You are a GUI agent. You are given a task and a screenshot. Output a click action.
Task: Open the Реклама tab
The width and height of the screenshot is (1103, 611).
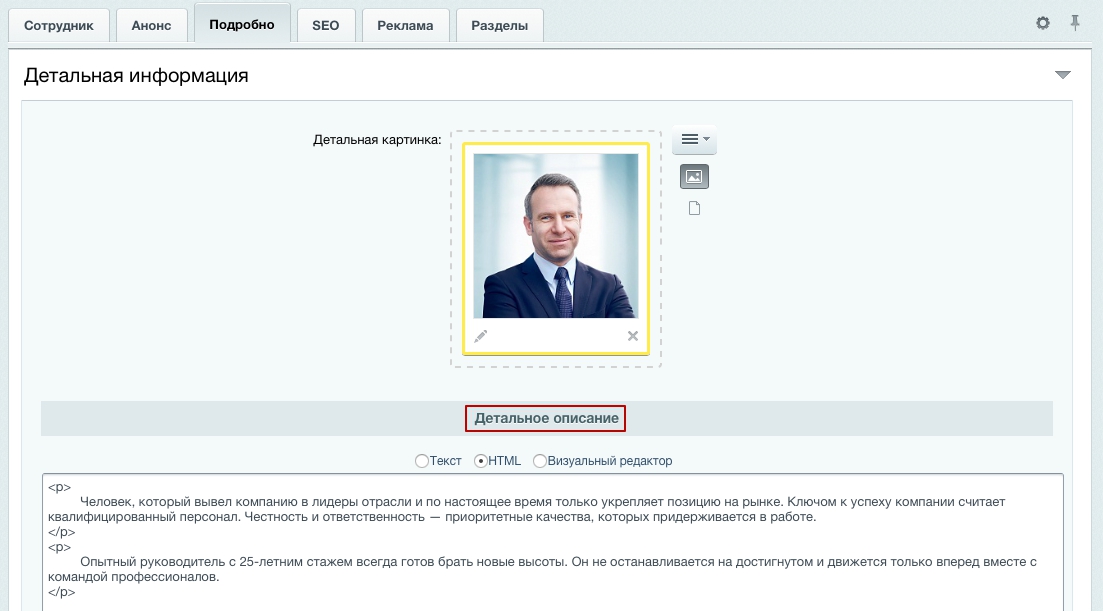tap(405, 26)
